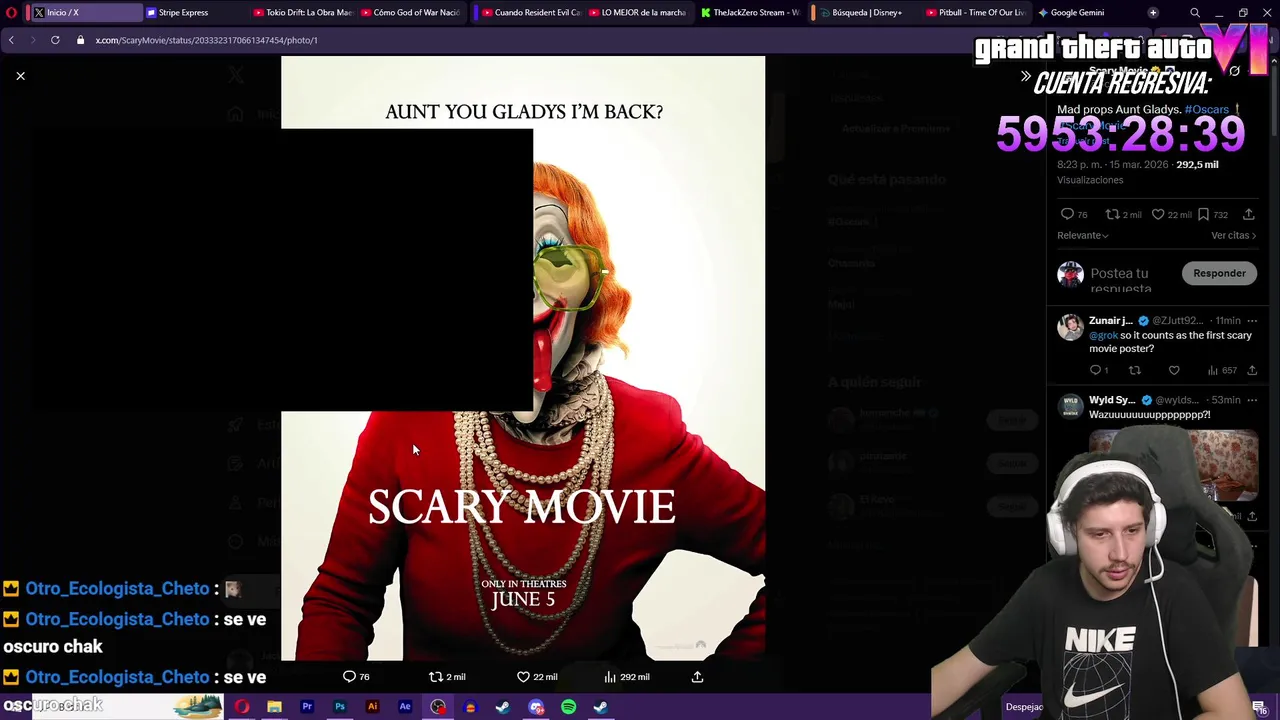Open a new browser tab with plus

pos(1153,12)
